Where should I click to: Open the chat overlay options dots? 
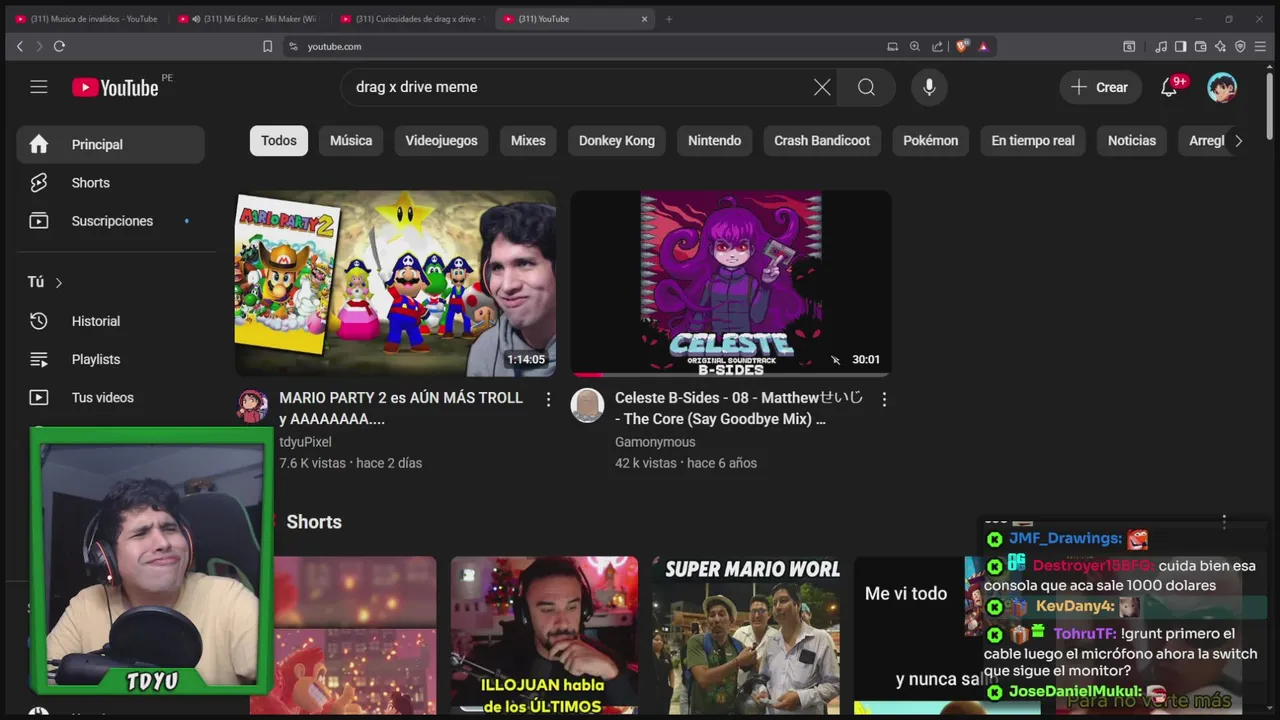pyautogui.click(x=1224, y=522)
